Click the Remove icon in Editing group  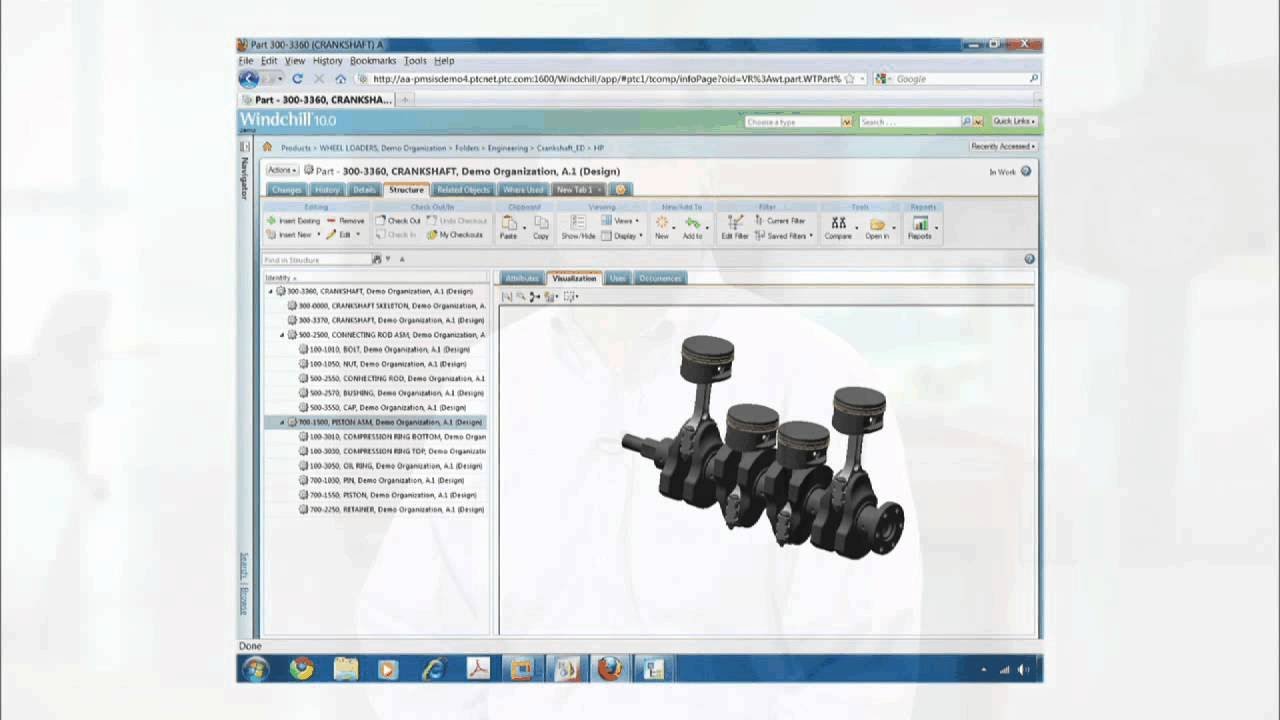[x=331, y=221]
